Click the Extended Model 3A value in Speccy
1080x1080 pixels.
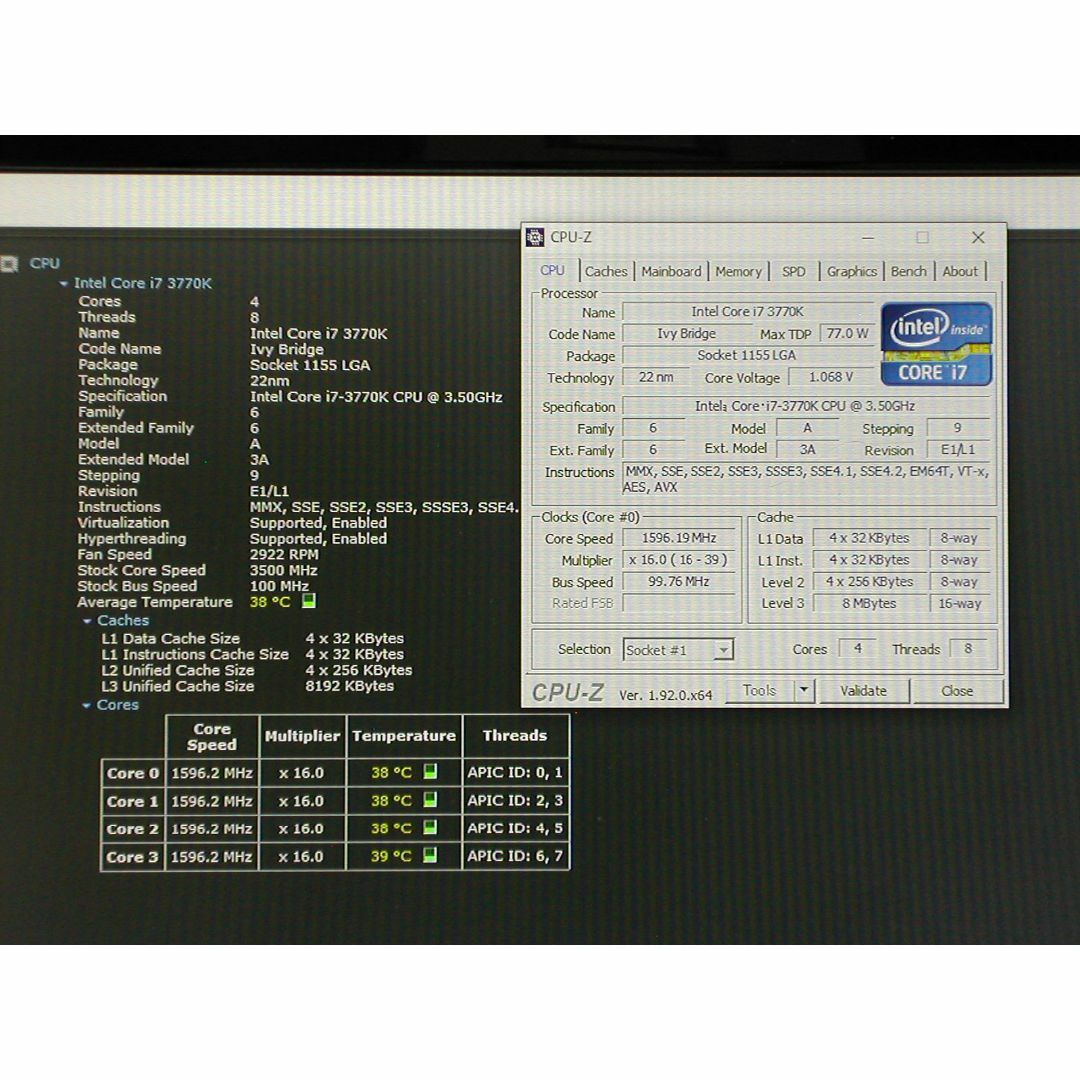click(260, 459)
